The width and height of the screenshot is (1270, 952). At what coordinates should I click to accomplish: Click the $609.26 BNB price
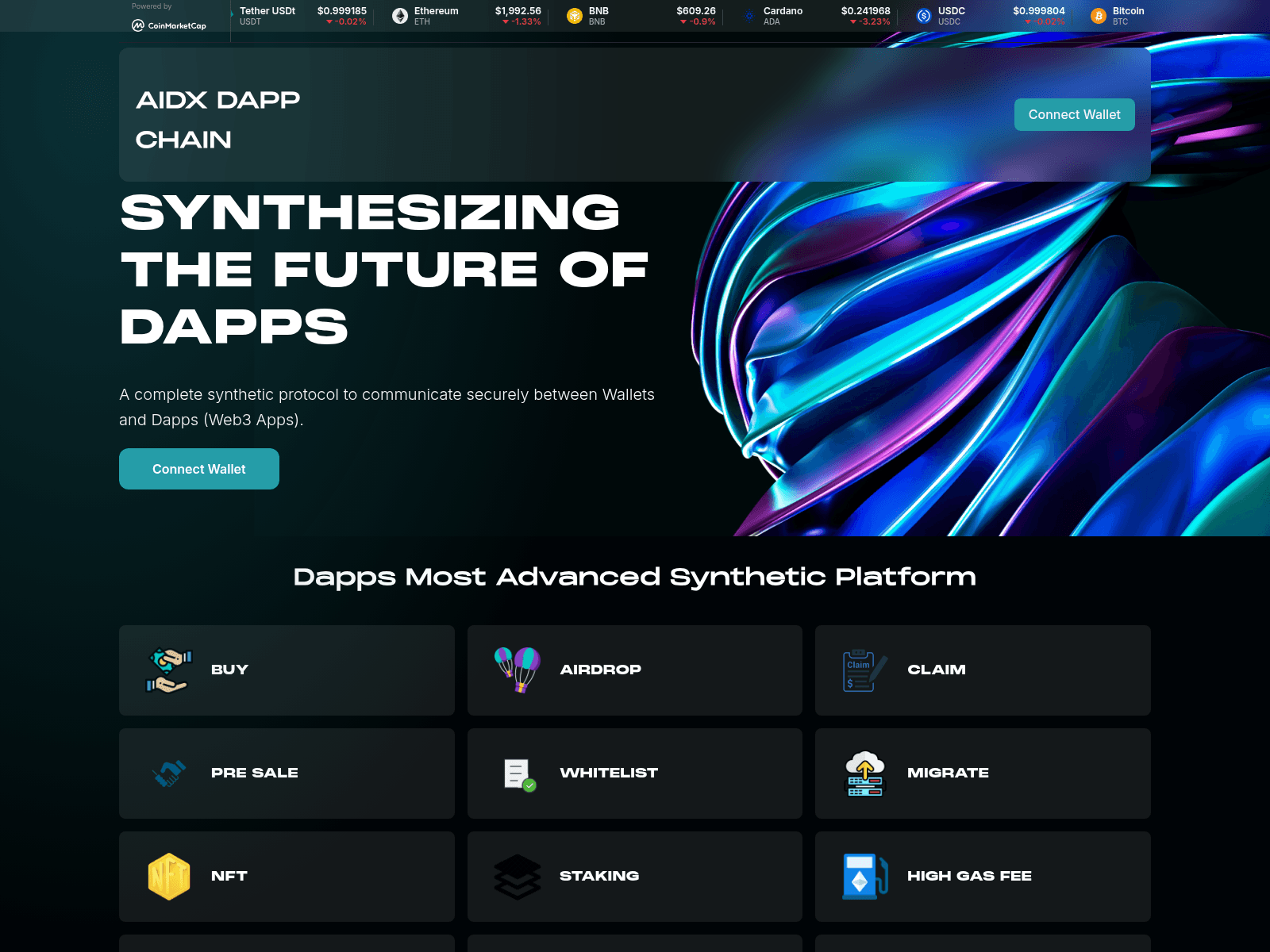point(696,11)
